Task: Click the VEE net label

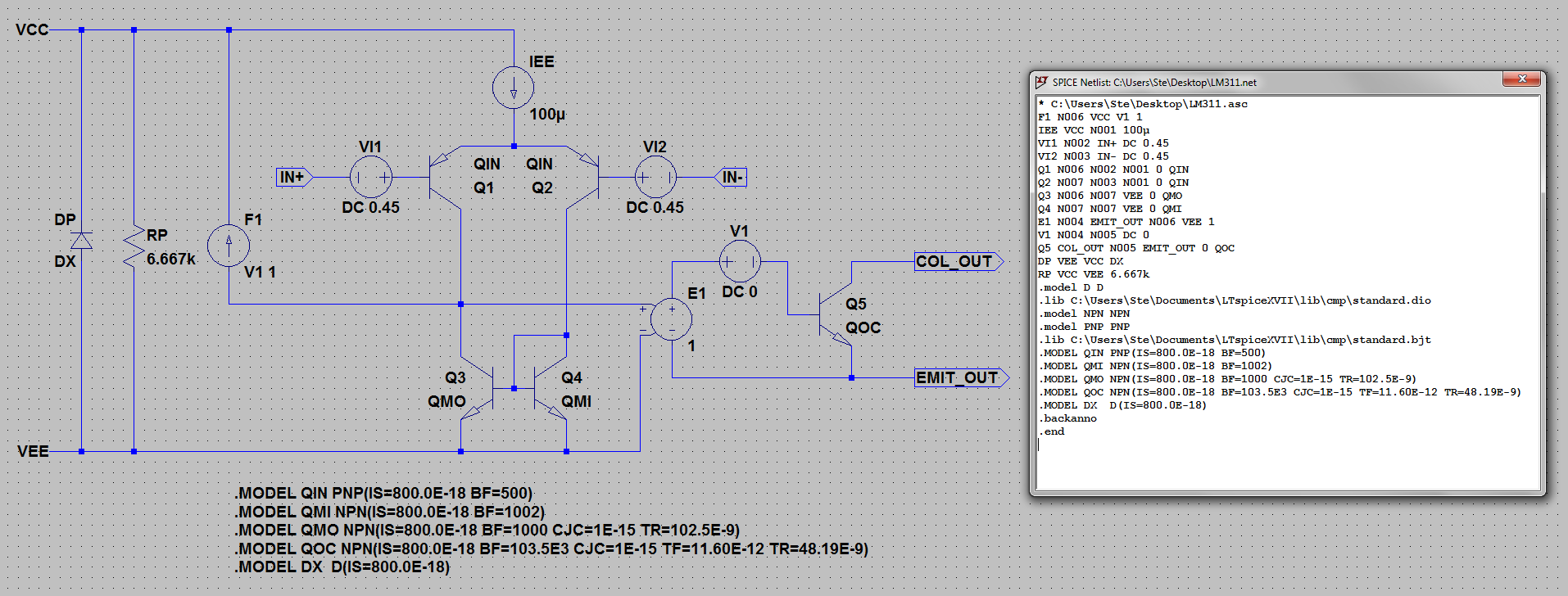Action: [34, 451]
